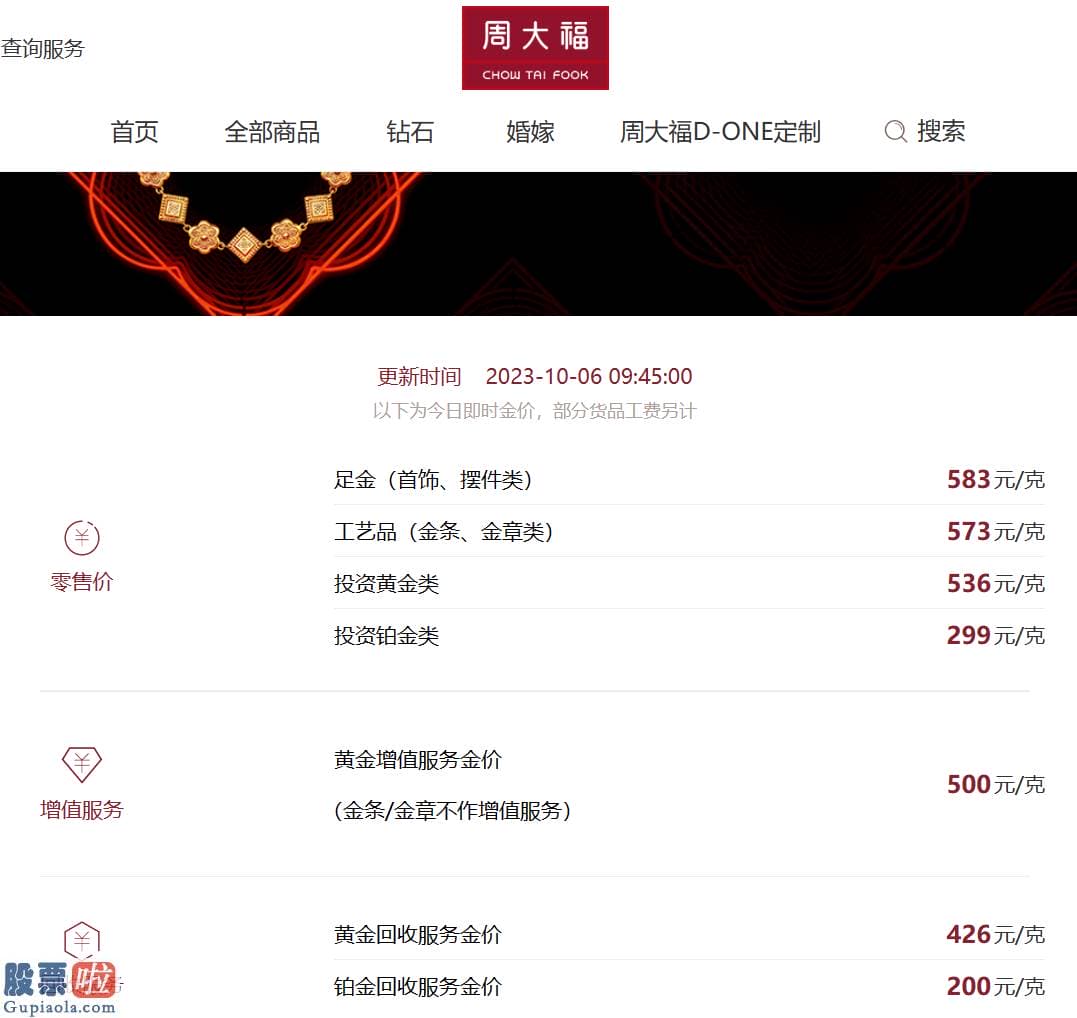Click the 更新时间 timestamp text
The height and width of the screenshot is (1018, 1077).
click(534, 376)
